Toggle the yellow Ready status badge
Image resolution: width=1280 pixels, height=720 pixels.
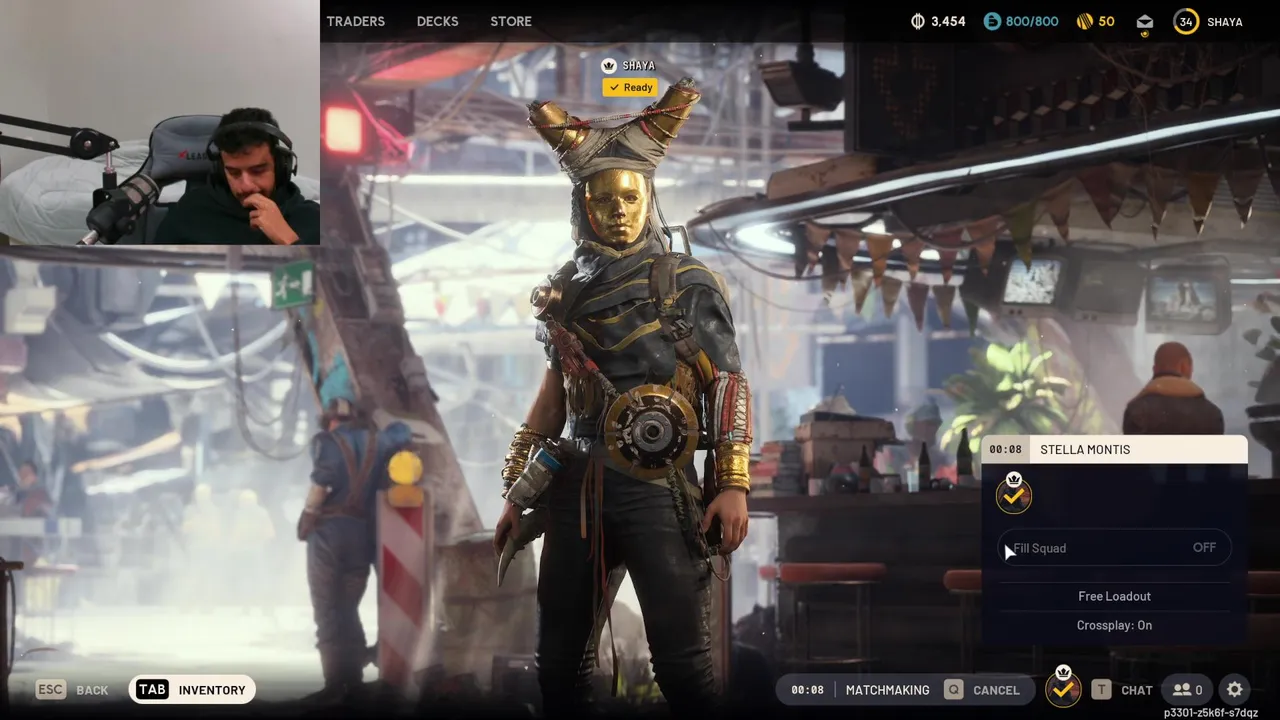630,88
